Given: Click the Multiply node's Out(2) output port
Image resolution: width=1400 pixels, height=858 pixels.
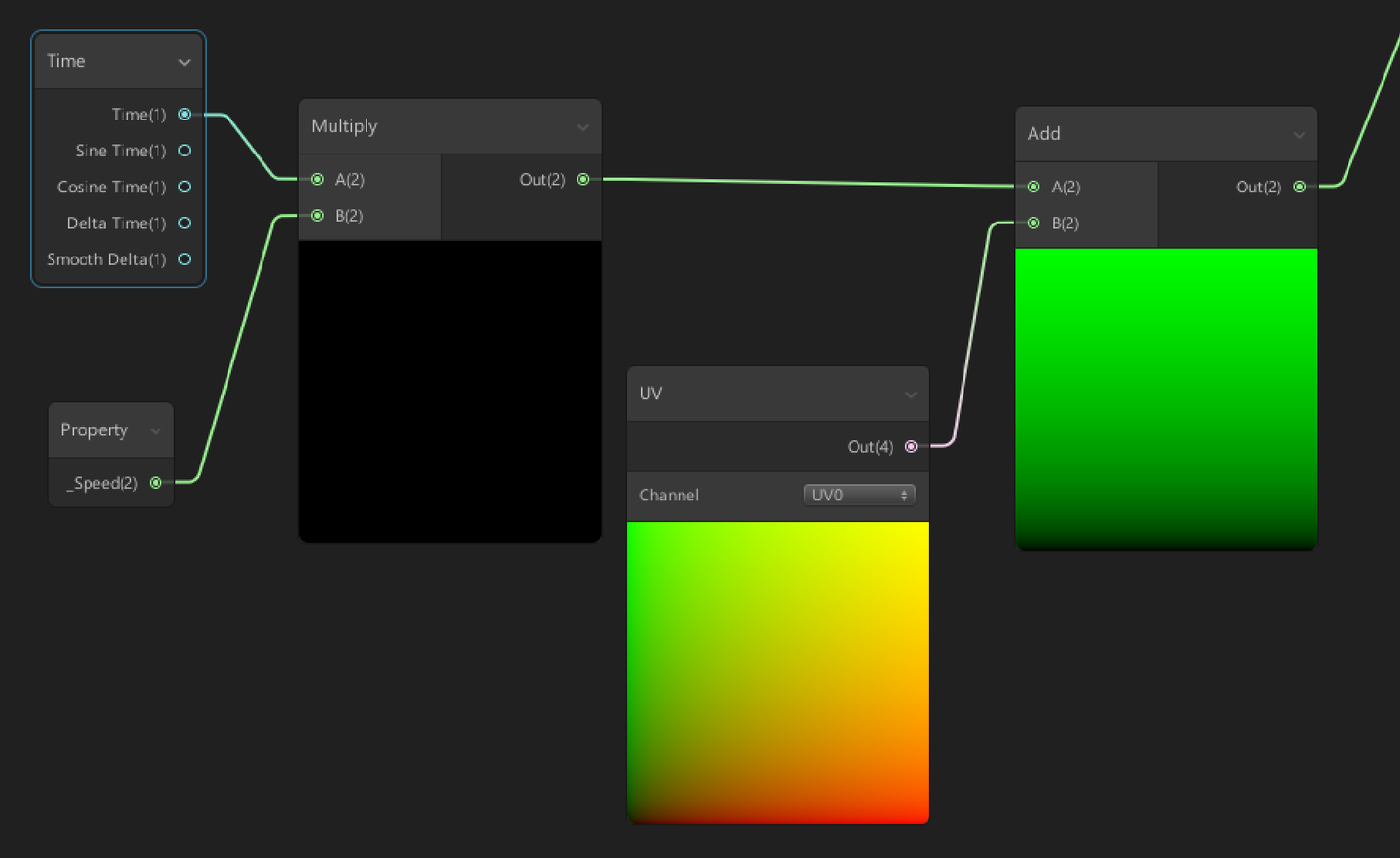Looking at the screenshot, I should (x=582, y=179).
